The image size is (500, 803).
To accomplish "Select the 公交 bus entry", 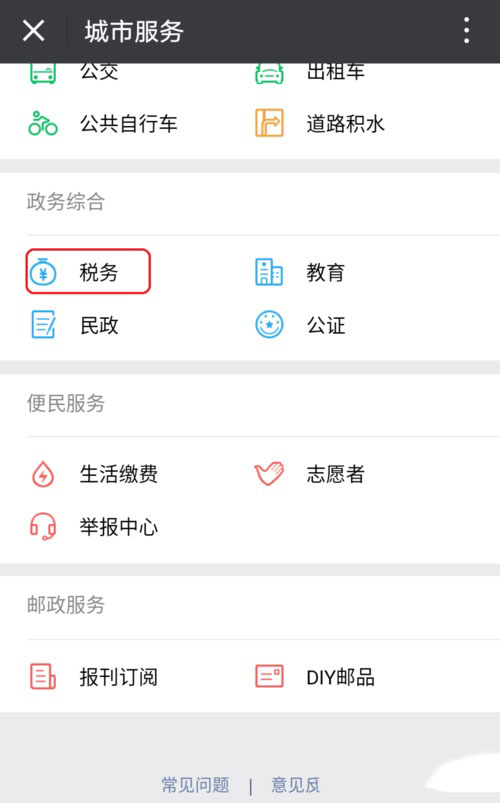I will pyautogui.click(x=74, y=72).
